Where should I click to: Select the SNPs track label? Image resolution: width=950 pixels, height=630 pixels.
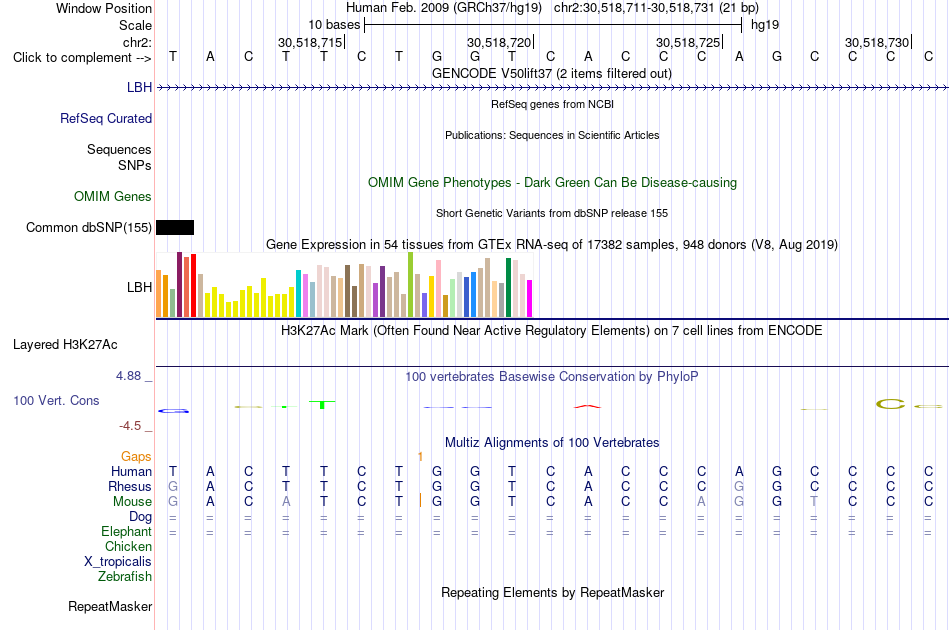tap(135, 165)
